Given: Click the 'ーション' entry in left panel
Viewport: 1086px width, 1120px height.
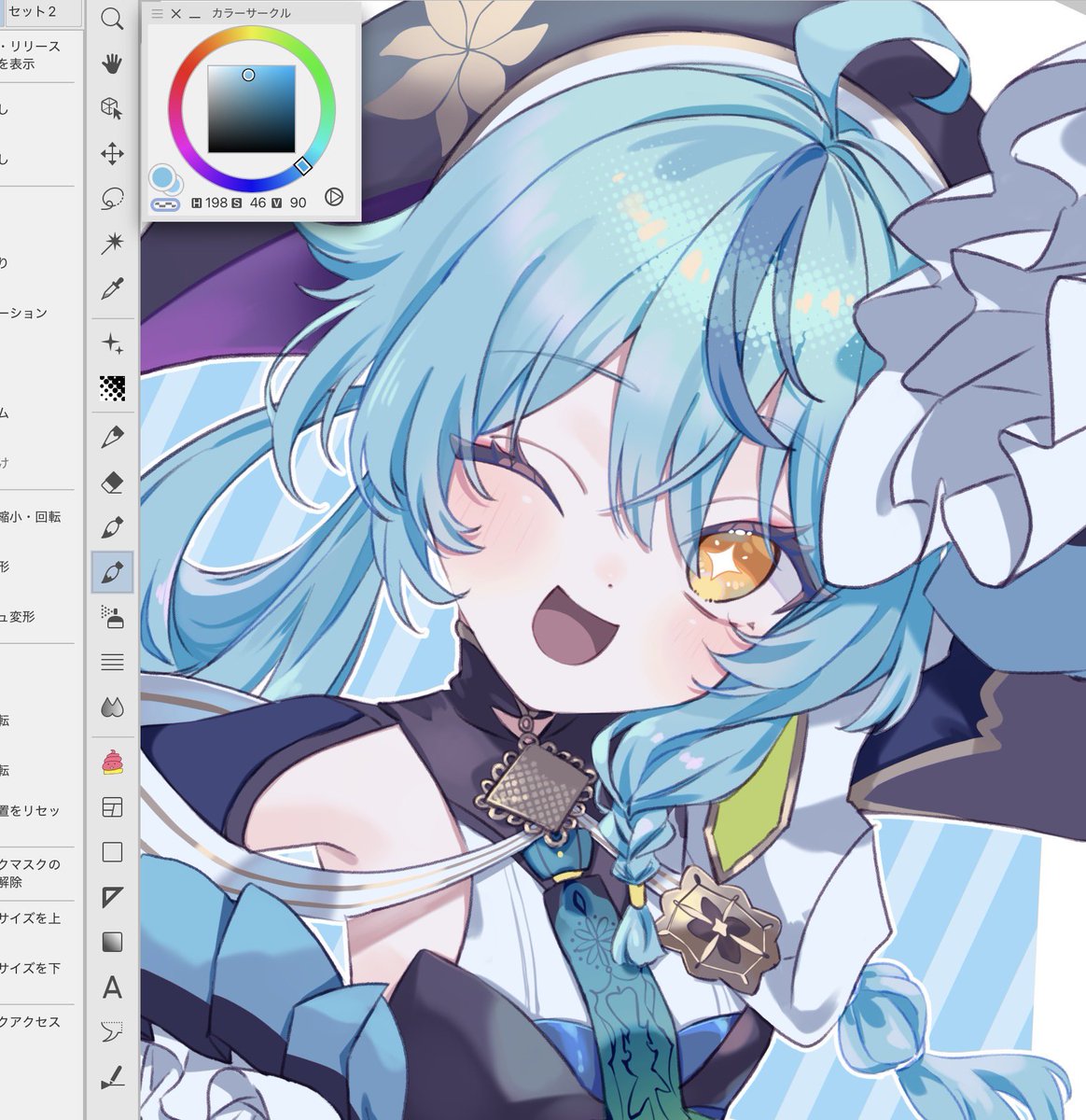Looking at the screenshot, I should (24, 313).
